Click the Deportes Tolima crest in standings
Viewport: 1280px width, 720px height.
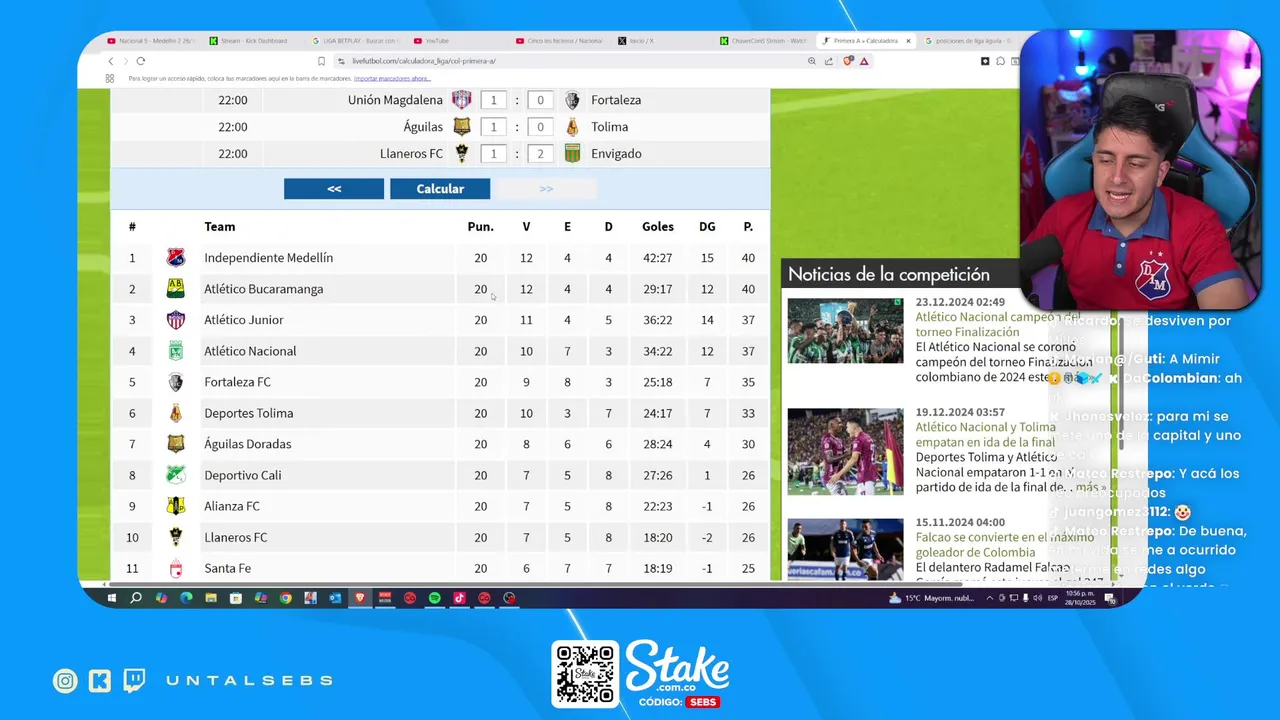coord(176,413)
